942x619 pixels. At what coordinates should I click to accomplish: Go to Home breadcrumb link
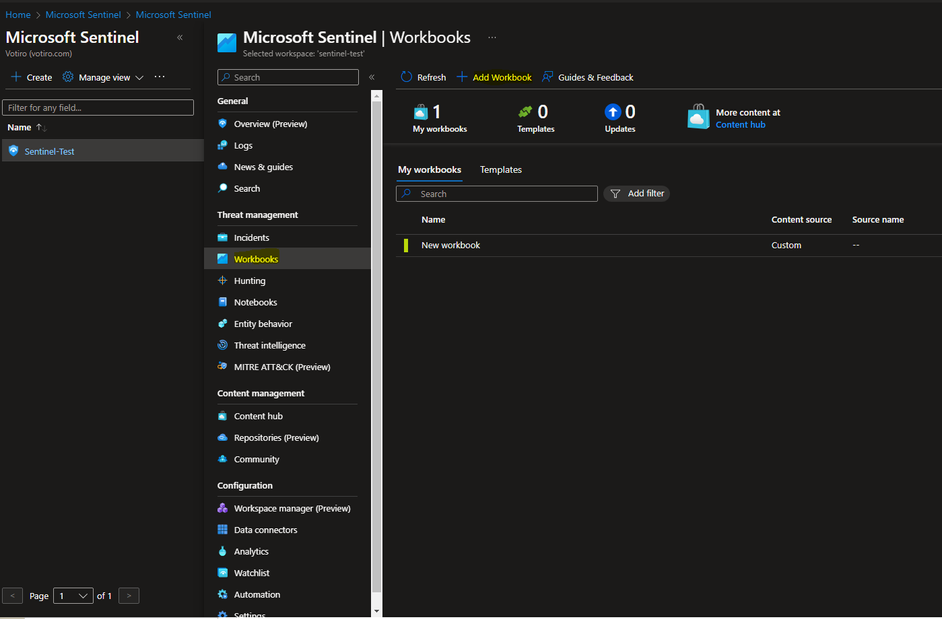tap(18, 14)
